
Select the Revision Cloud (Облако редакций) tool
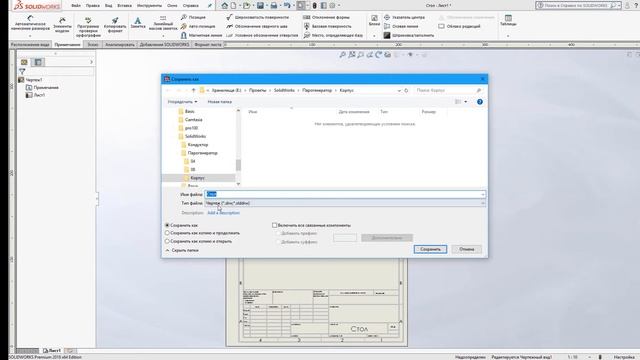tap(459, 26)
